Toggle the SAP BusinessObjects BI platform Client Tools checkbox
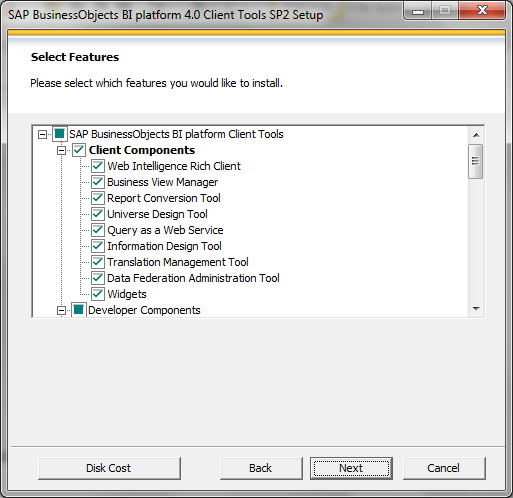This screenshot has height=498, width=513. (60, 134)
